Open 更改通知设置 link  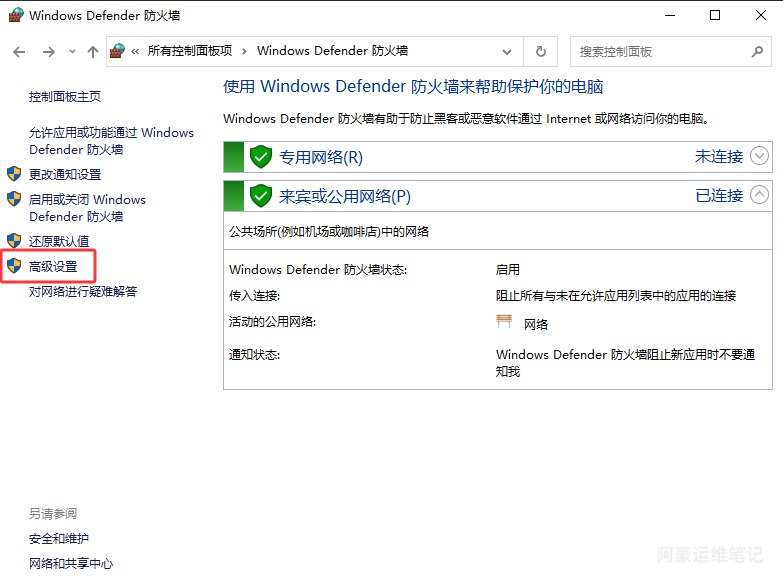[65, 174]
